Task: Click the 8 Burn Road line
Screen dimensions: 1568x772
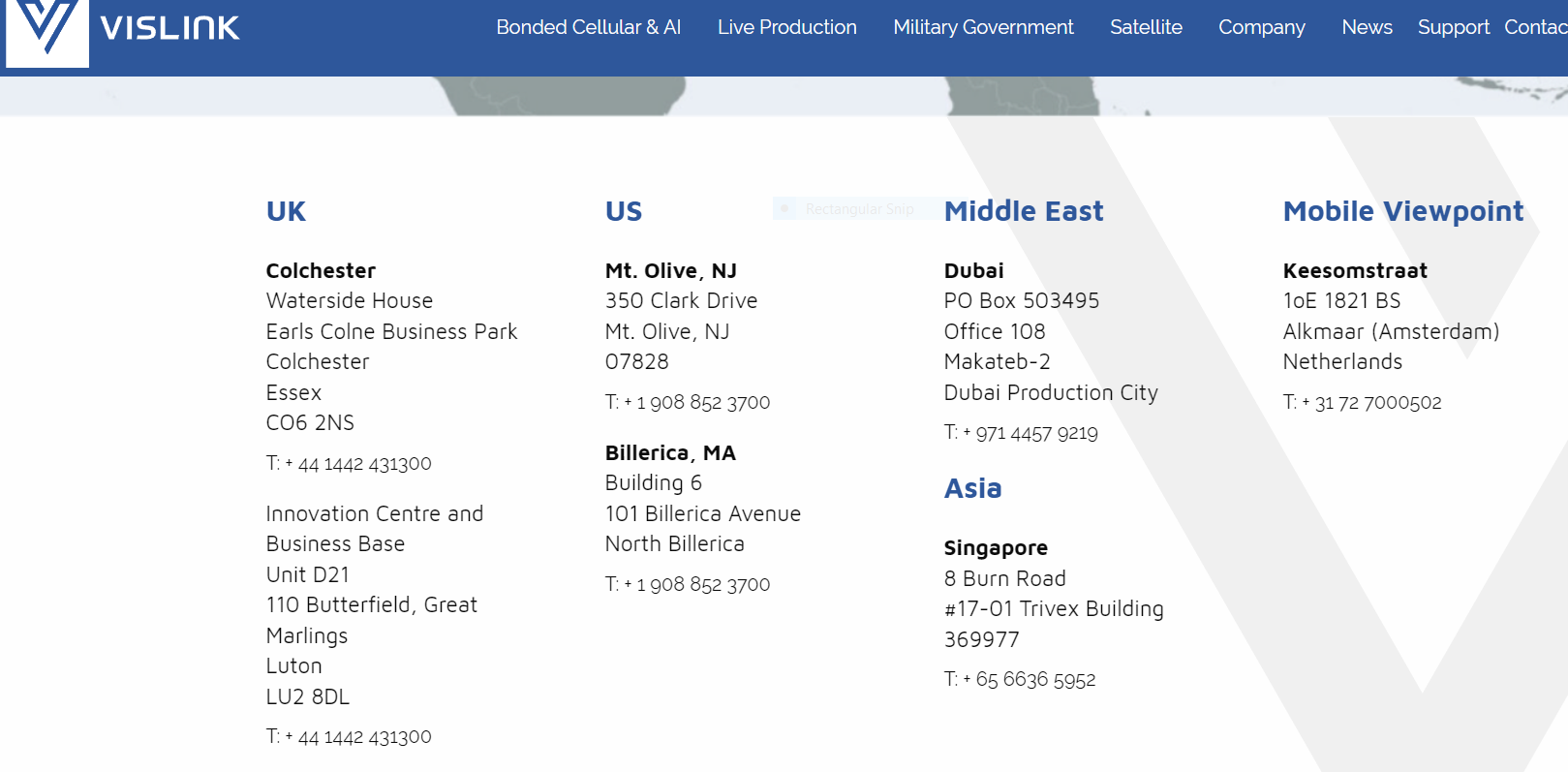Action: (x=1005, y=579)
